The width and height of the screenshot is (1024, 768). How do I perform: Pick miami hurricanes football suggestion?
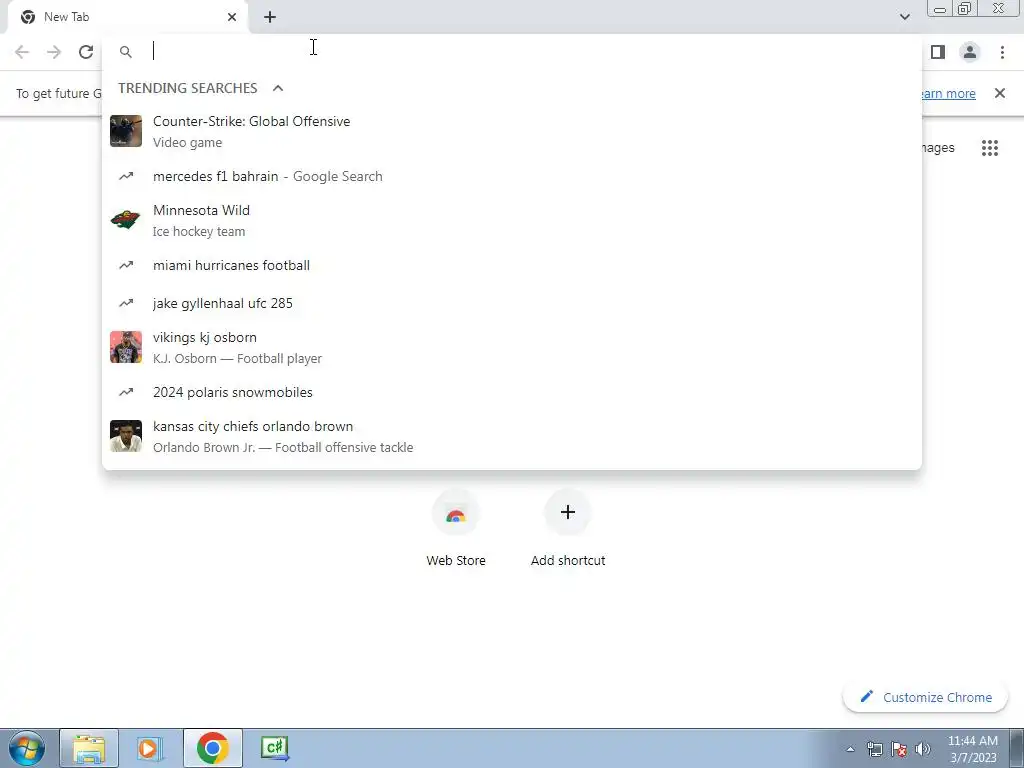[x=512, y=265]
